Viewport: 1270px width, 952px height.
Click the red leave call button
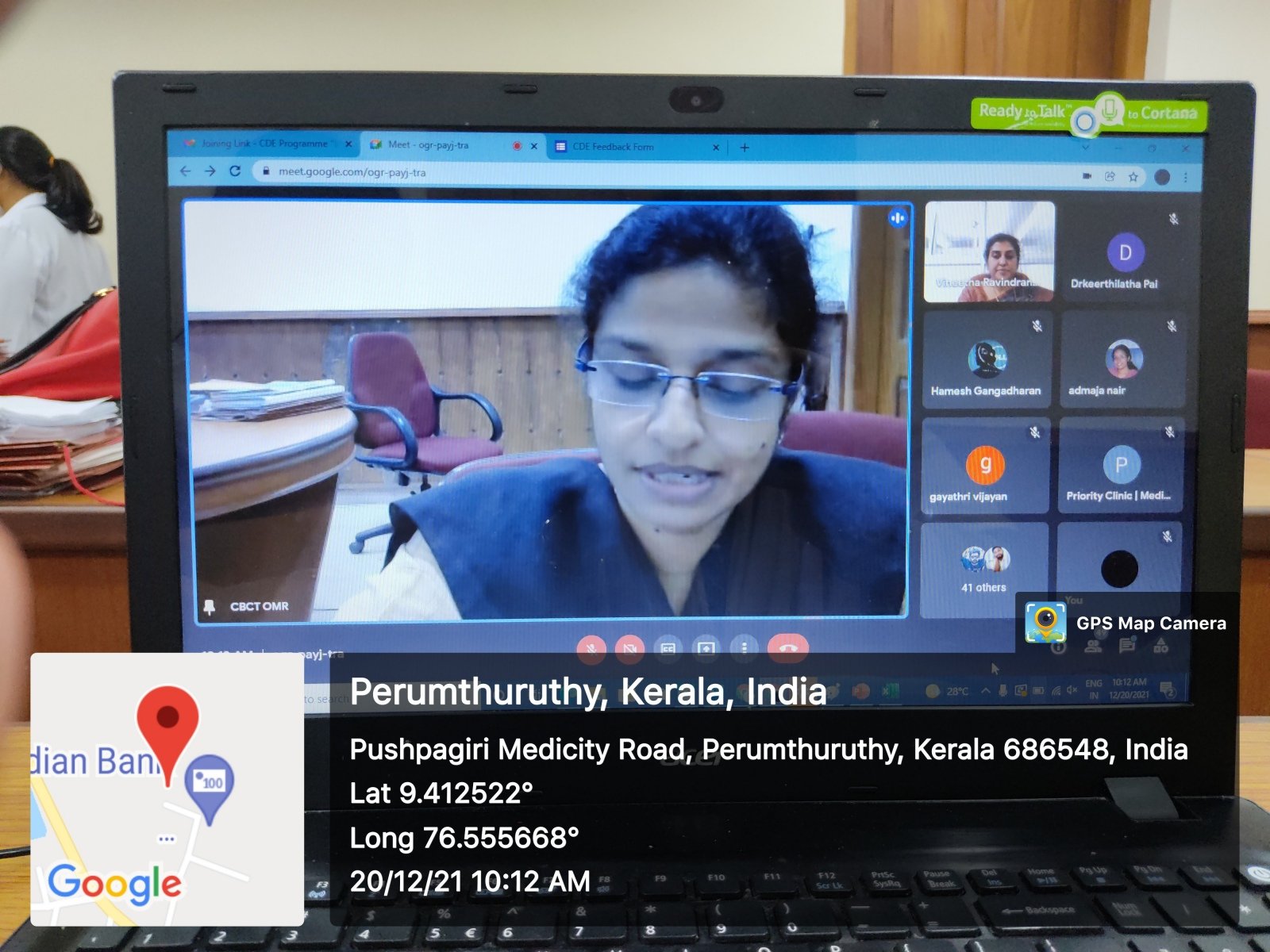[787, 648]
